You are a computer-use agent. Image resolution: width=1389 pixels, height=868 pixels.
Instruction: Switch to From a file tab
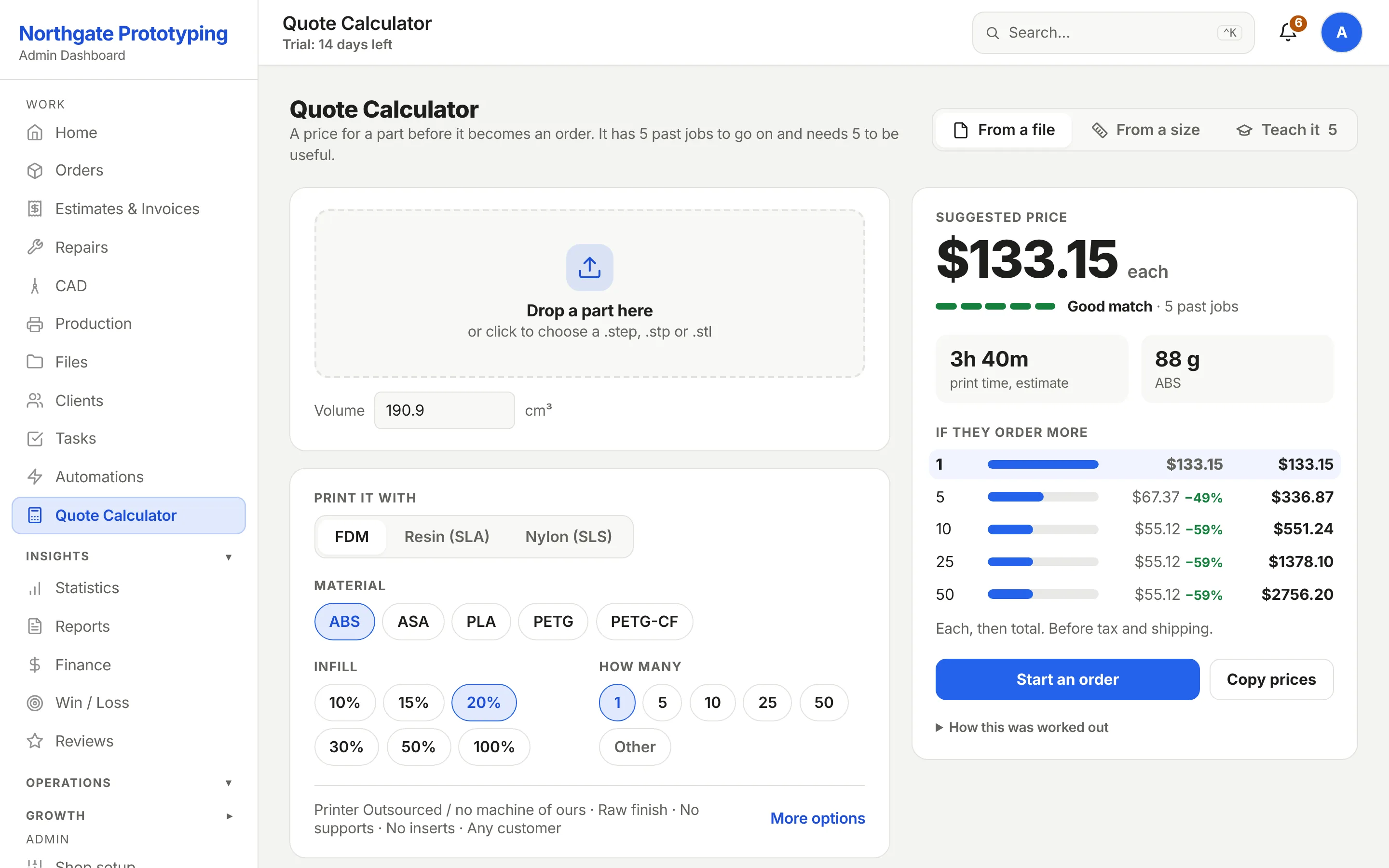coord(1004,130)
